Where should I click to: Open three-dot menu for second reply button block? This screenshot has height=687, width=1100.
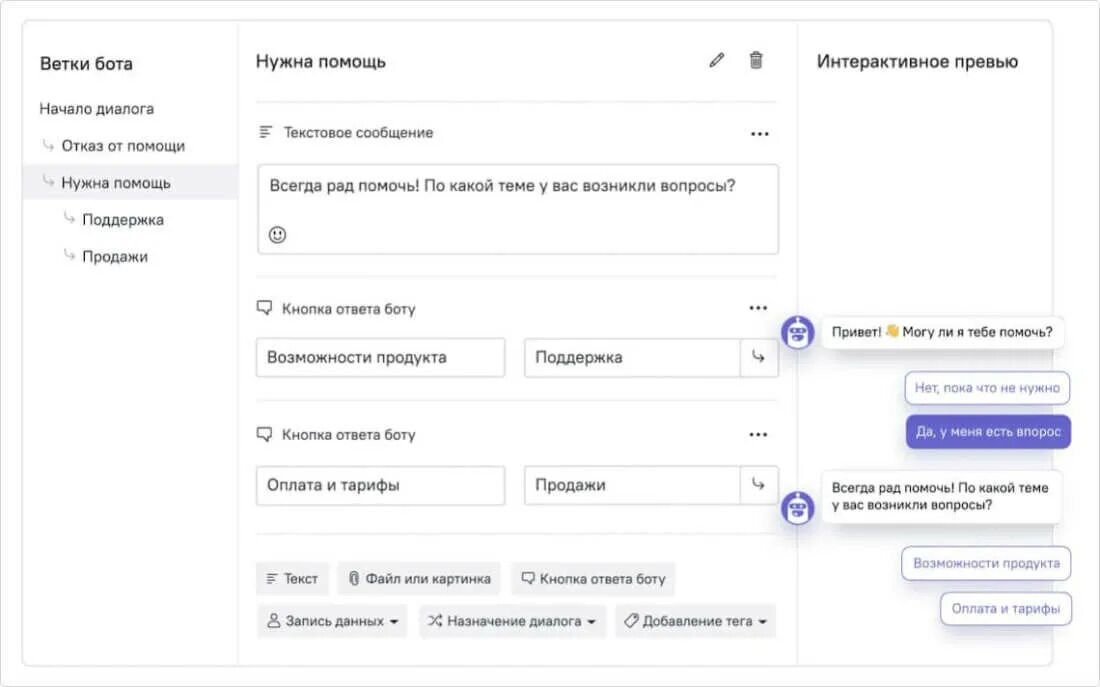click(758, 435)
